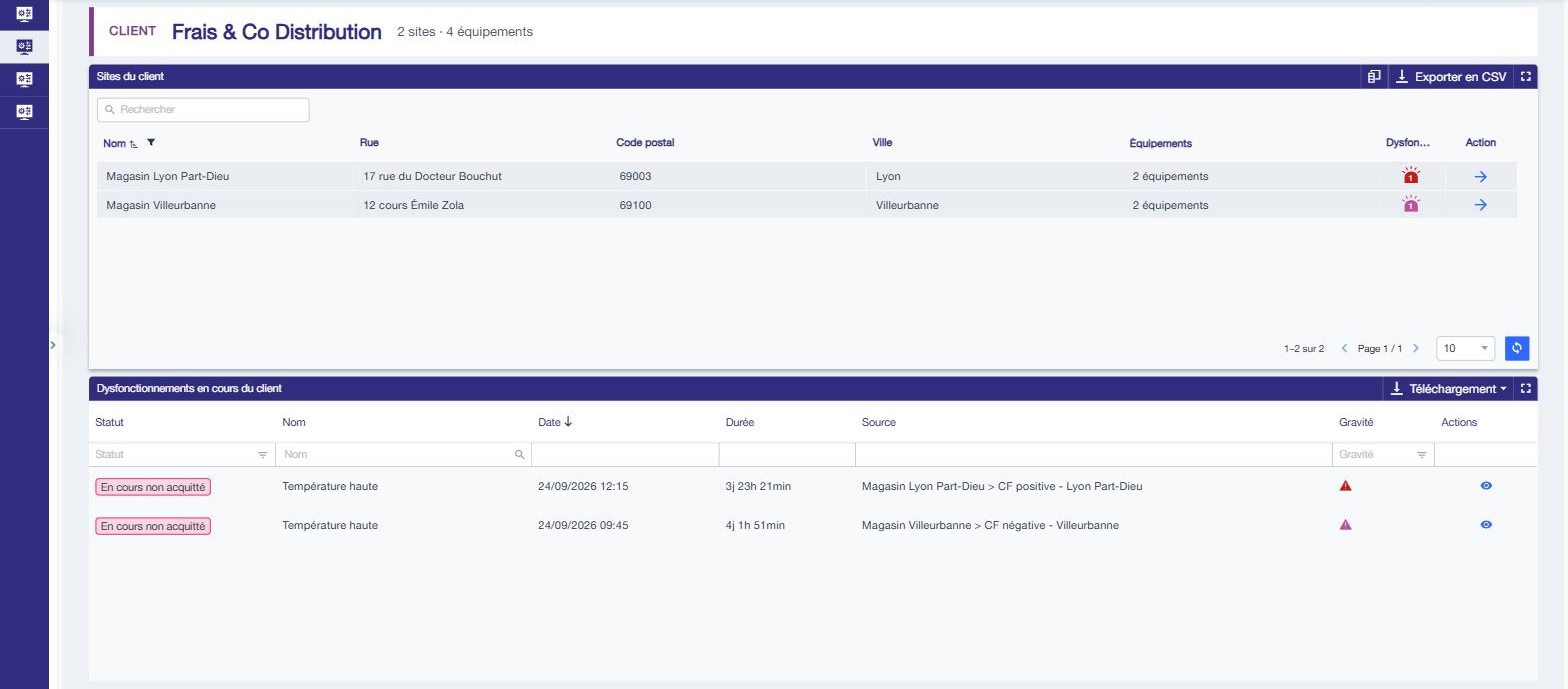Sort sites by Code postal column

tap(645, 143)
